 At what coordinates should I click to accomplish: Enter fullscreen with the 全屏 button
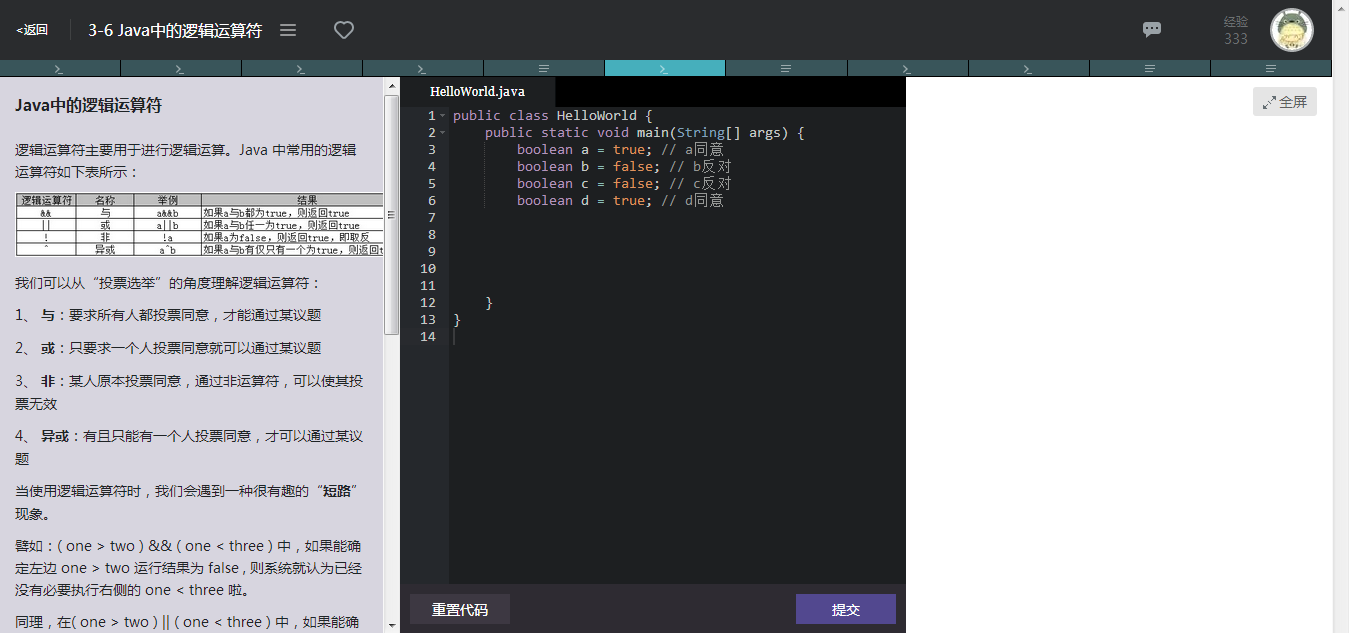tap(1285, 102)
